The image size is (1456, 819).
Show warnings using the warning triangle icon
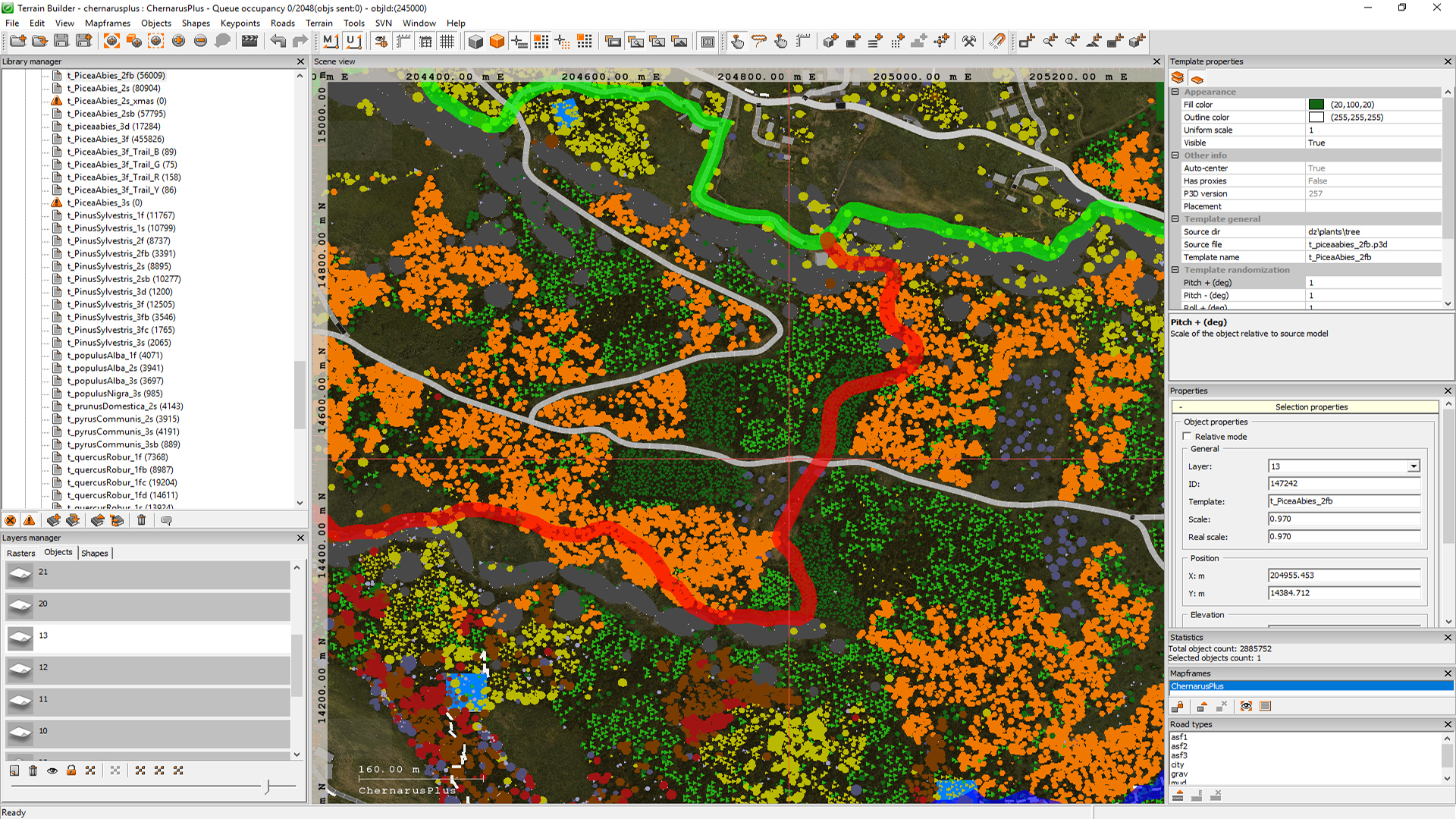[x=30, y=520]
